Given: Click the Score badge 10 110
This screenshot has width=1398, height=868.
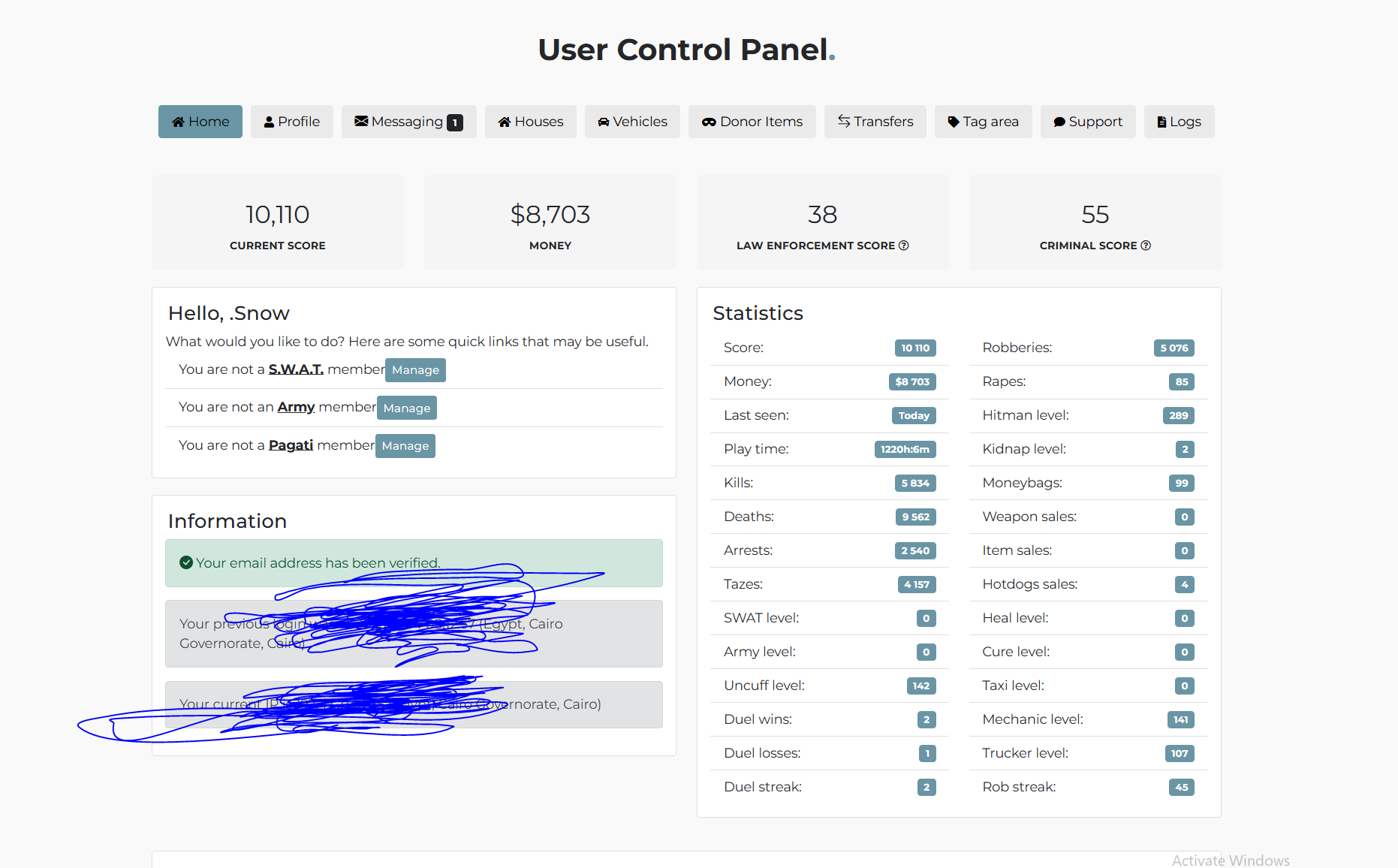Looking at the screenshot, I should click(x=915, y=348).
